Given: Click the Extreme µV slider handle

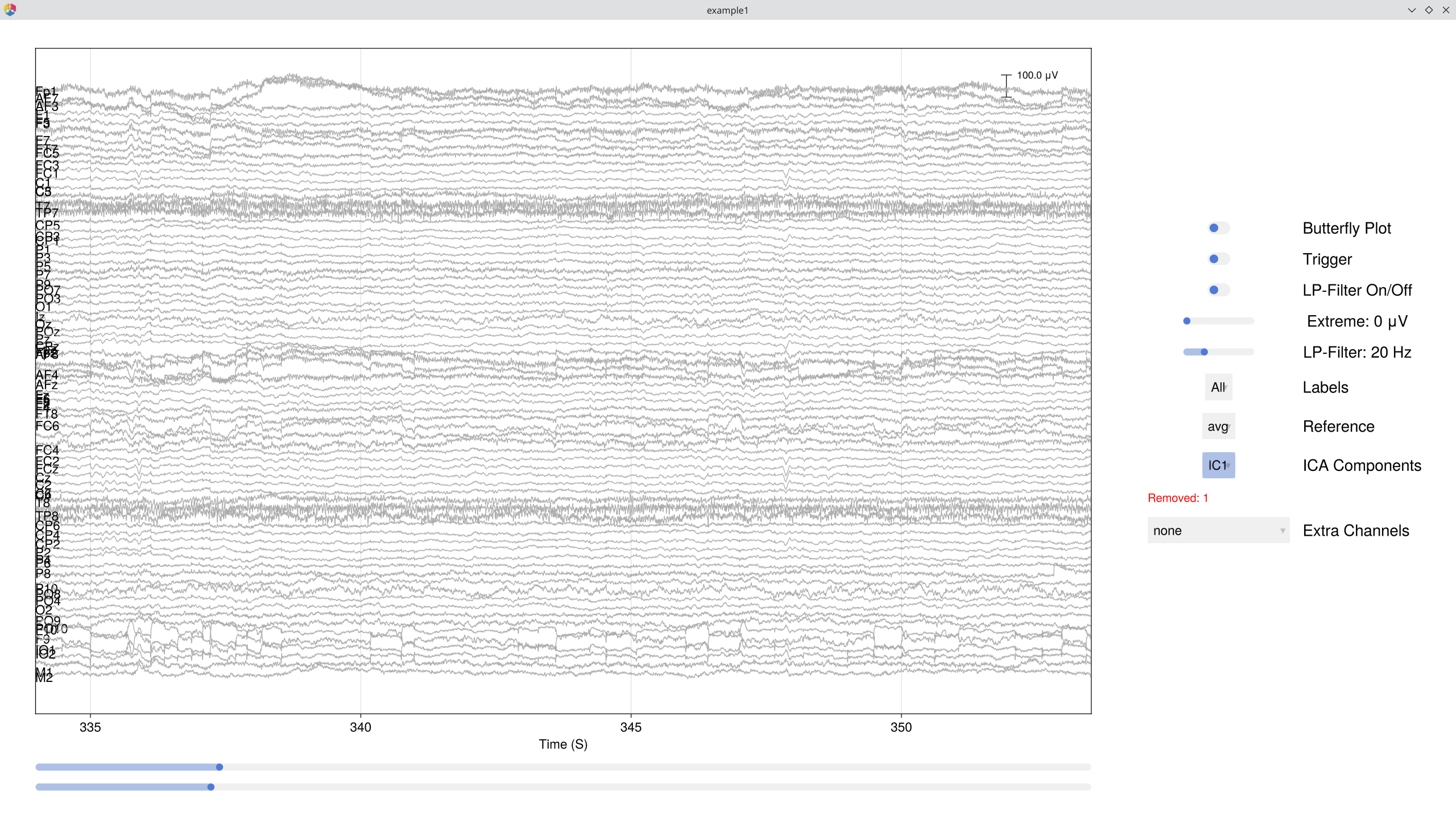Looking at the screenshot, I should [1187, 321].
